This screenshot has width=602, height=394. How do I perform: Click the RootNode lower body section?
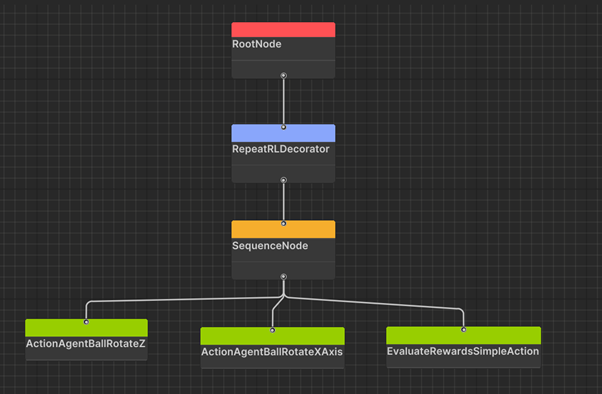(283, 70)
